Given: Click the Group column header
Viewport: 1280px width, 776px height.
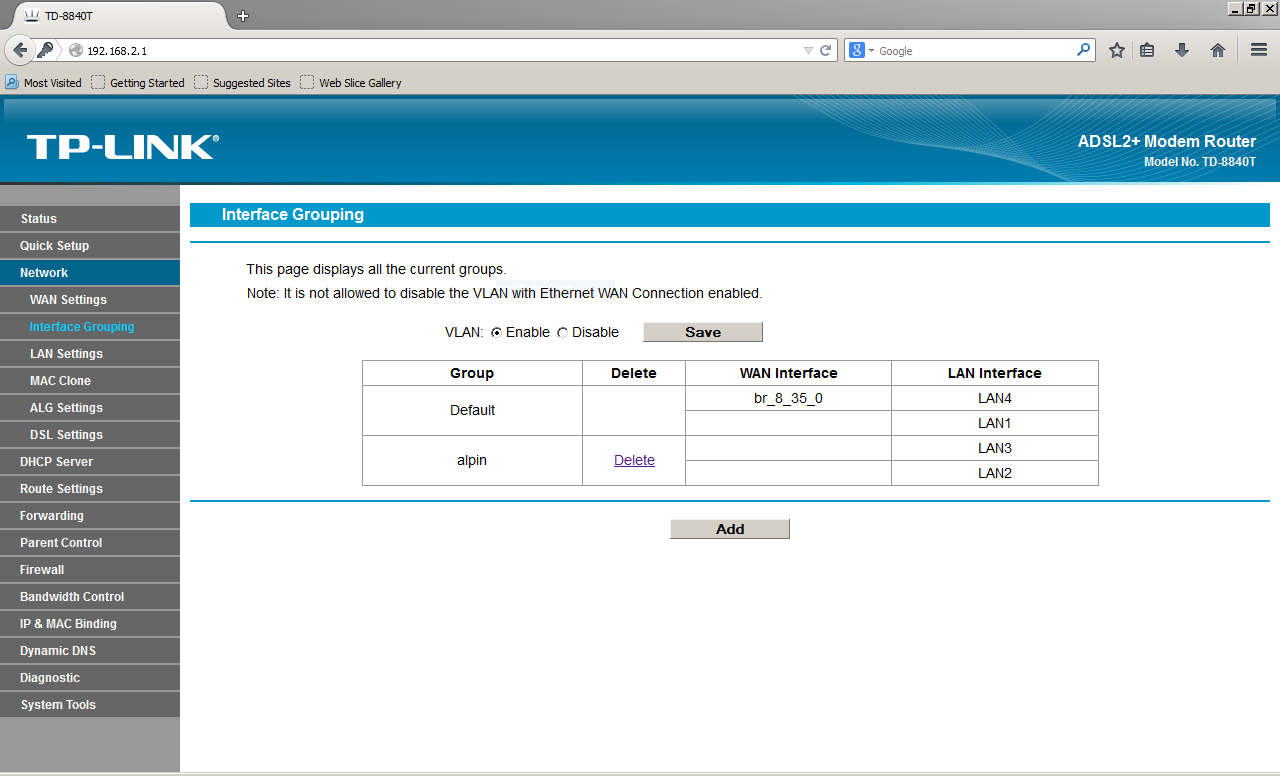Looking at the screenshot, I should click(x=472, y=373).
